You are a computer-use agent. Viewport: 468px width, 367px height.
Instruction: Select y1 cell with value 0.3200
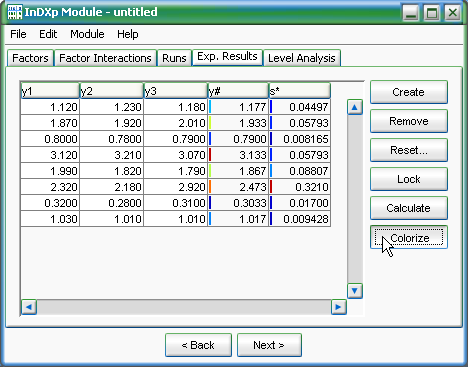pyautogui.click(x=50, y=203)
